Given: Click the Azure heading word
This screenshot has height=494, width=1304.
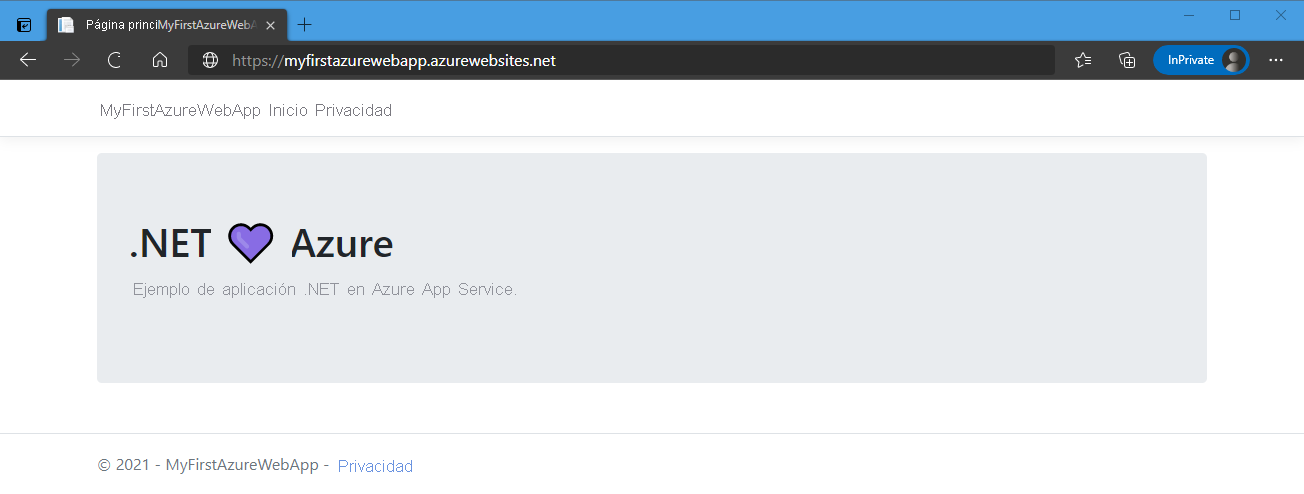Looking at the screenshot, I should (342, 243).
